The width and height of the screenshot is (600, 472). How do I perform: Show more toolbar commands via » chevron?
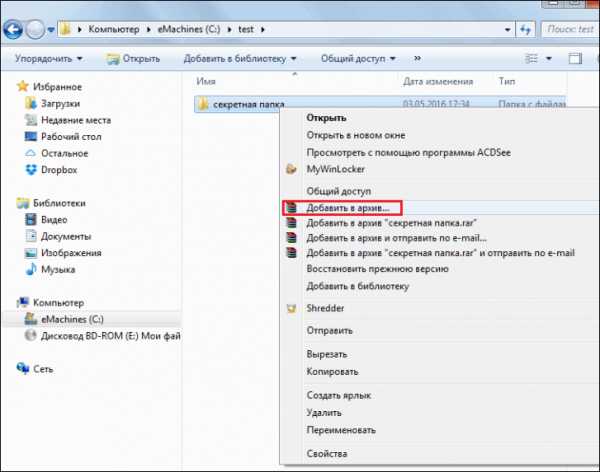pyautogui.click(x=417, y=58)
